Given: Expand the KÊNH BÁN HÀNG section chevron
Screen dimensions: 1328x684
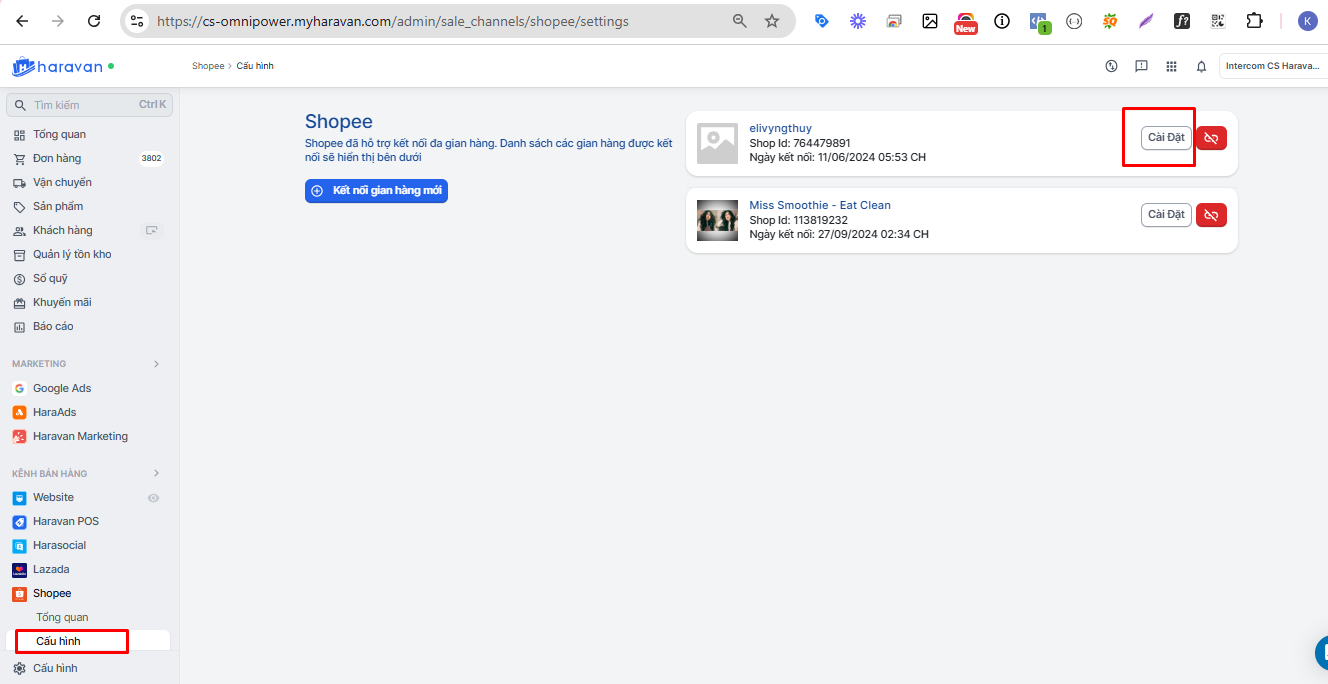Looking at the screenshot, I should pyautogui.click(x=156, y=473).
